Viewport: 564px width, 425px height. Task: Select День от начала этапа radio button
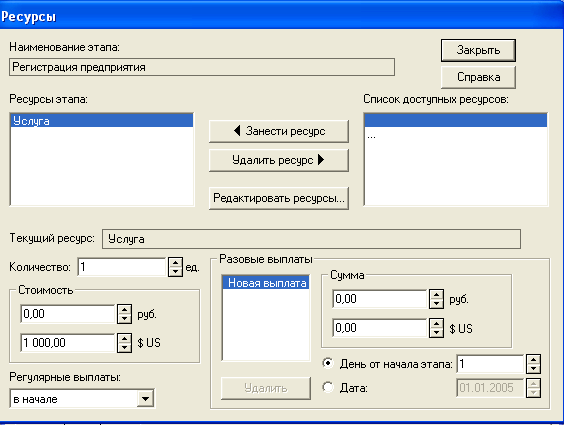tap(328, 363)
